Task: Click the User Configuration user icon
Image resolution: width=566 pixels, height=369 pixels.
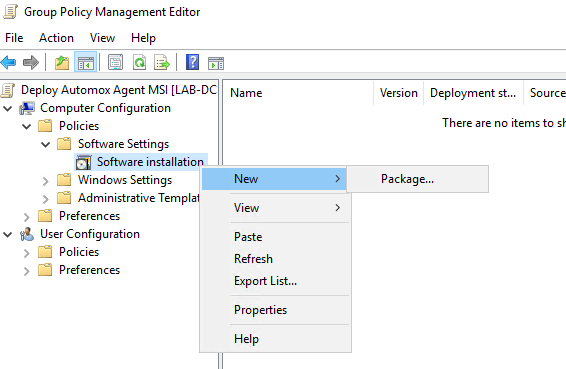Action: point(27,234)
